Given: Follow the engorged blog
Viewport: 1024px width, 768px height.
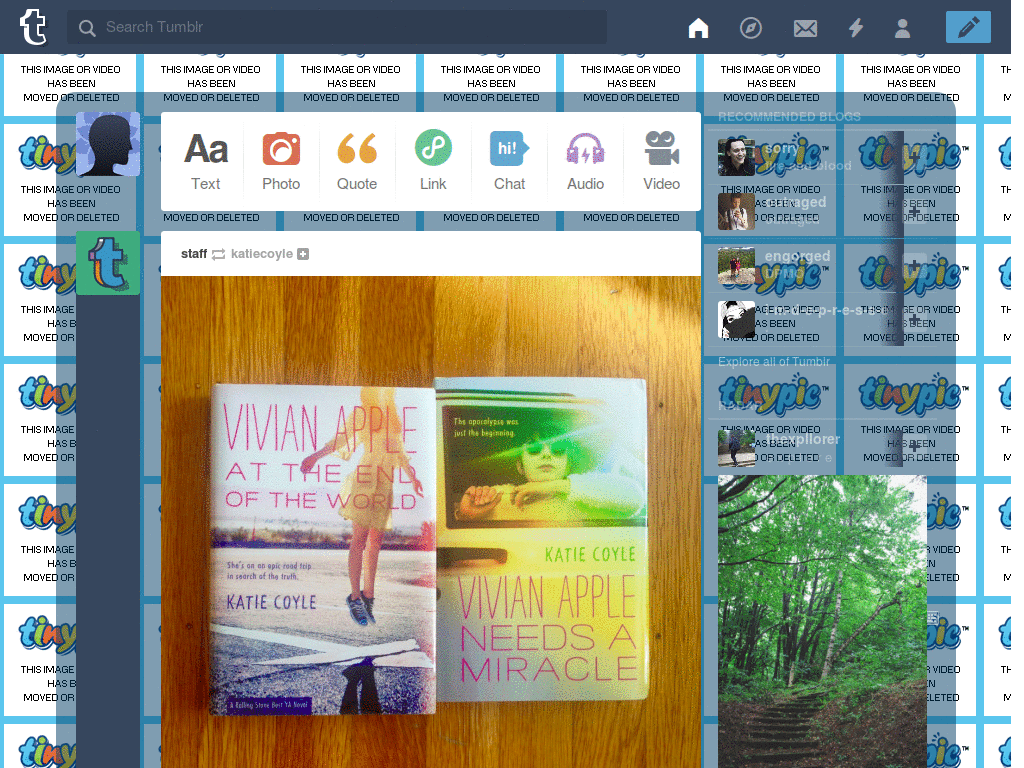Looking at the screenshot, I should [x=914, y=265].
